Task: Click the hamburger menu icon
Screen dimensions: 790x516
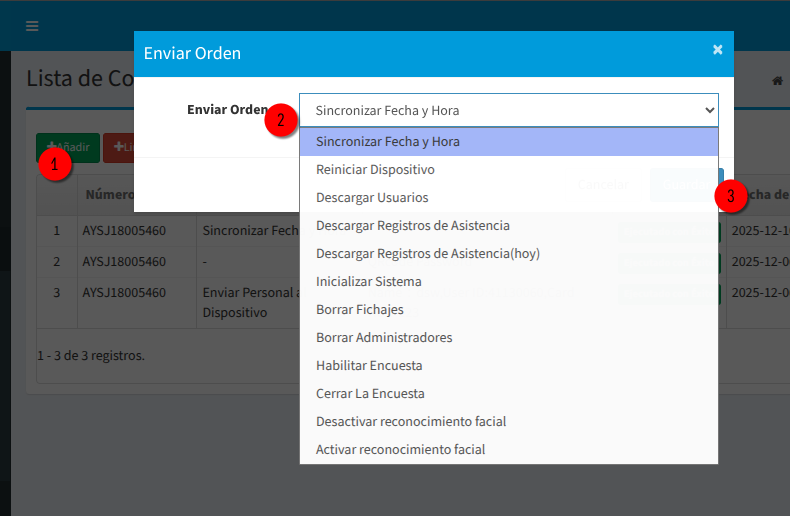Action: coord(32,26)
